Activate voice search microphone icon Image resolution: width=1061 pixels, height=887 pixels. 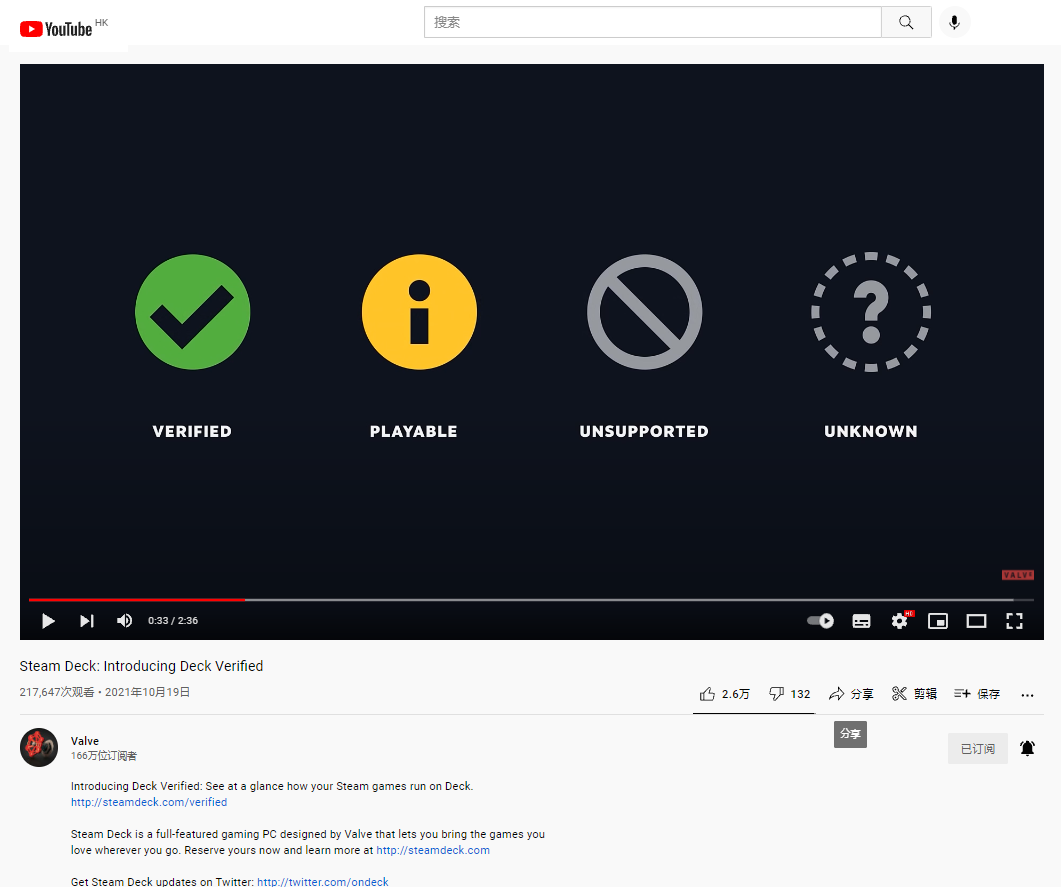[955, 22]
